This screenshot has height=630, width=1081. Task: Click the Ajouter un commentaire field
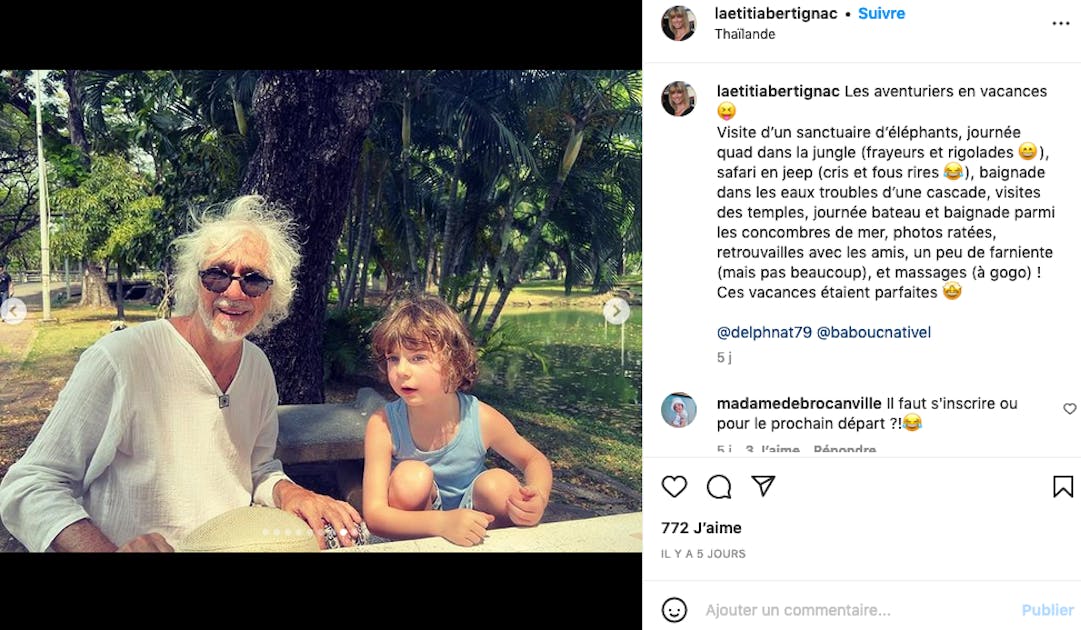tap(855, 610)
